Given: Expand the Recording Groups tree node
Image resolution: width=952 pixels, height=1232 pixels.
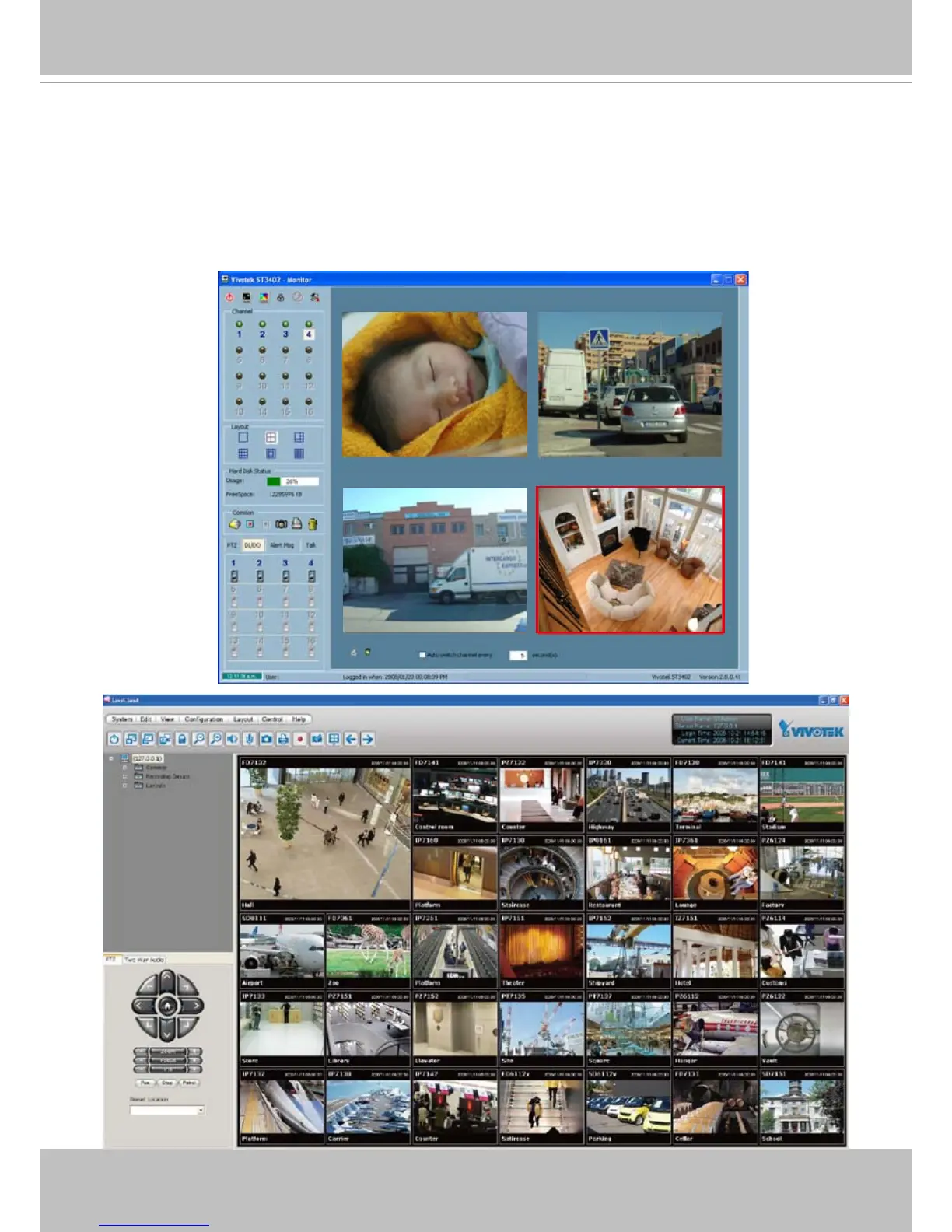Looking at the screenshot, I should click(x=124, y=776).
